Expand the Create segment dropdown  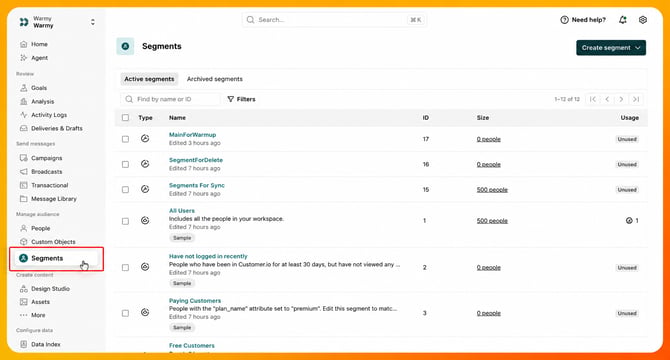(x=611, y=48)
